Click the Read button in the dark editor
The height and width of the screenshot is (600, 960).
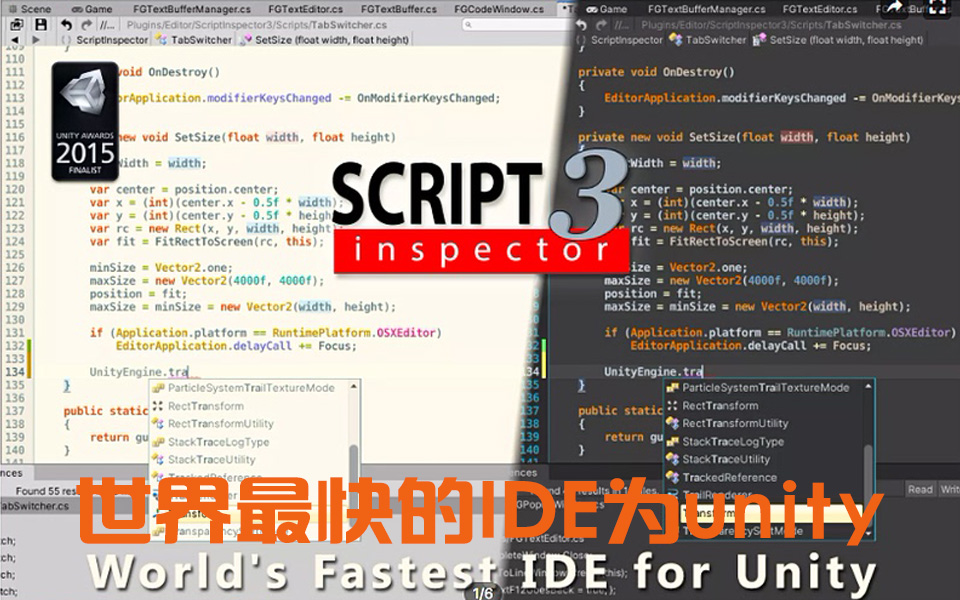(x=920, y=489)
